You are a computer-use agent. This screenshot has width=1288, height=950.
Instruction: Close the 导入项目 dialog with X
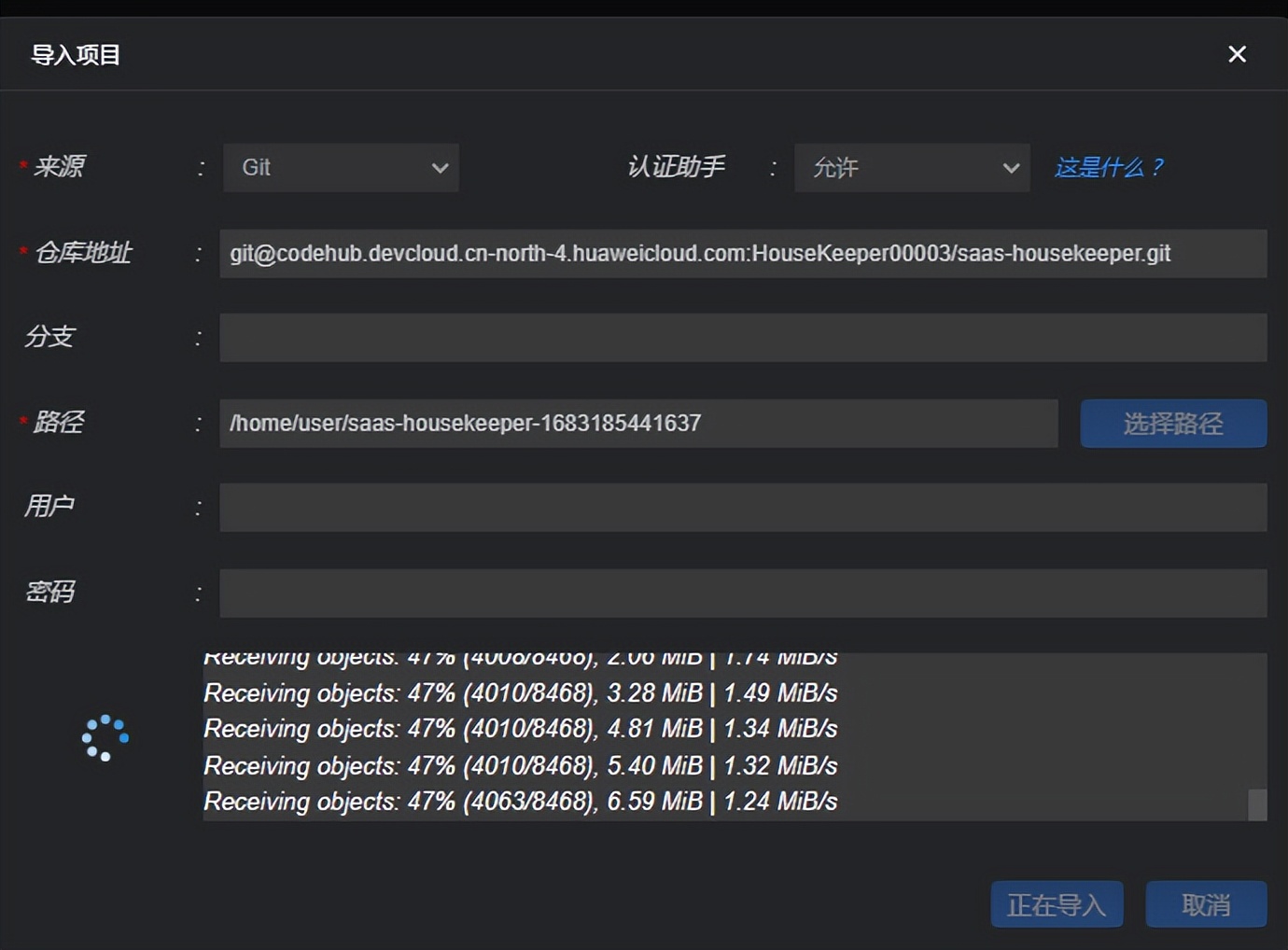[x=1237, y=54]
